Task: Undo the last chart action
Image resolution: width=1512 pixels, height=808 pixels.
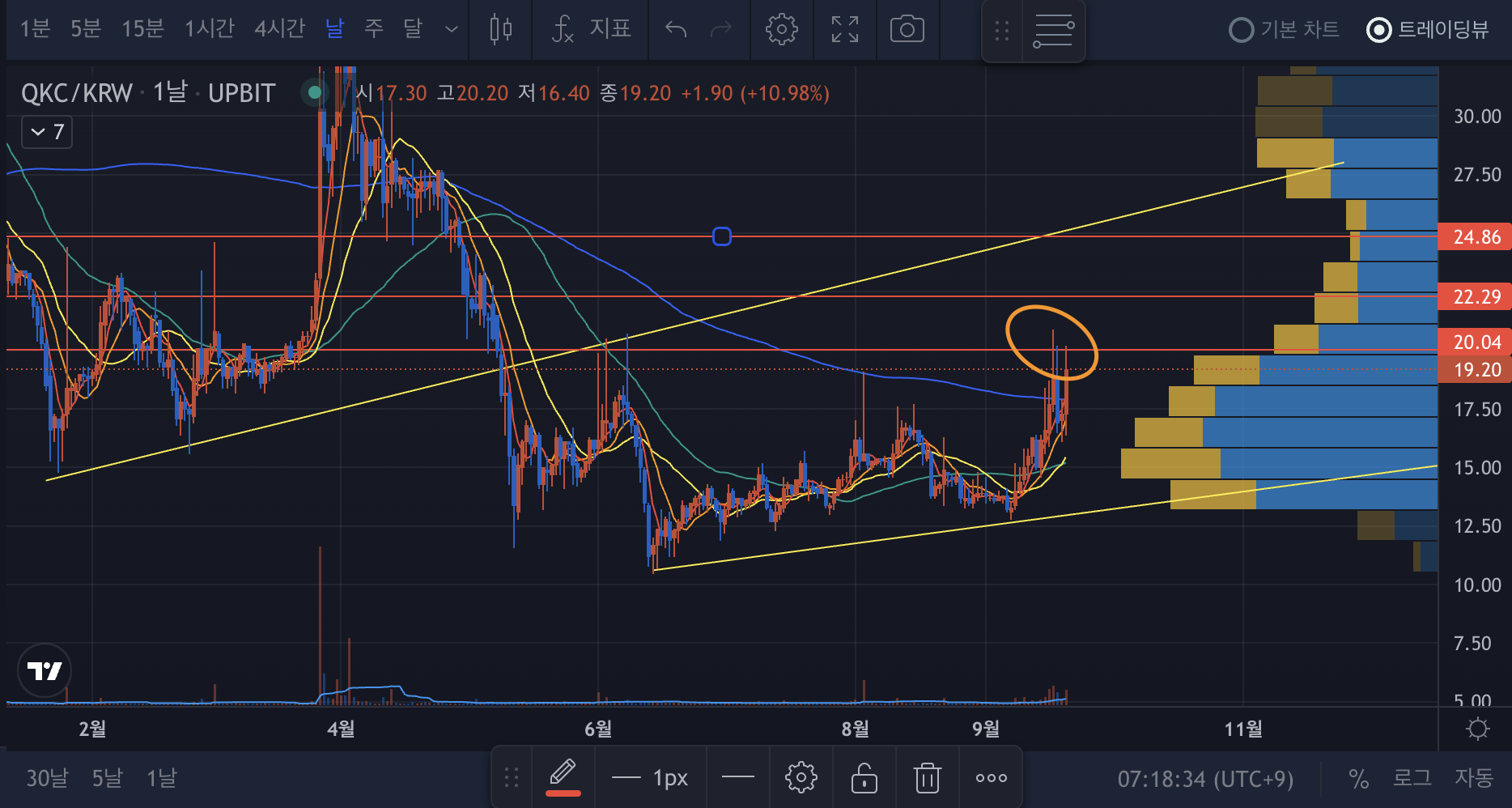Action: [676, 30]
